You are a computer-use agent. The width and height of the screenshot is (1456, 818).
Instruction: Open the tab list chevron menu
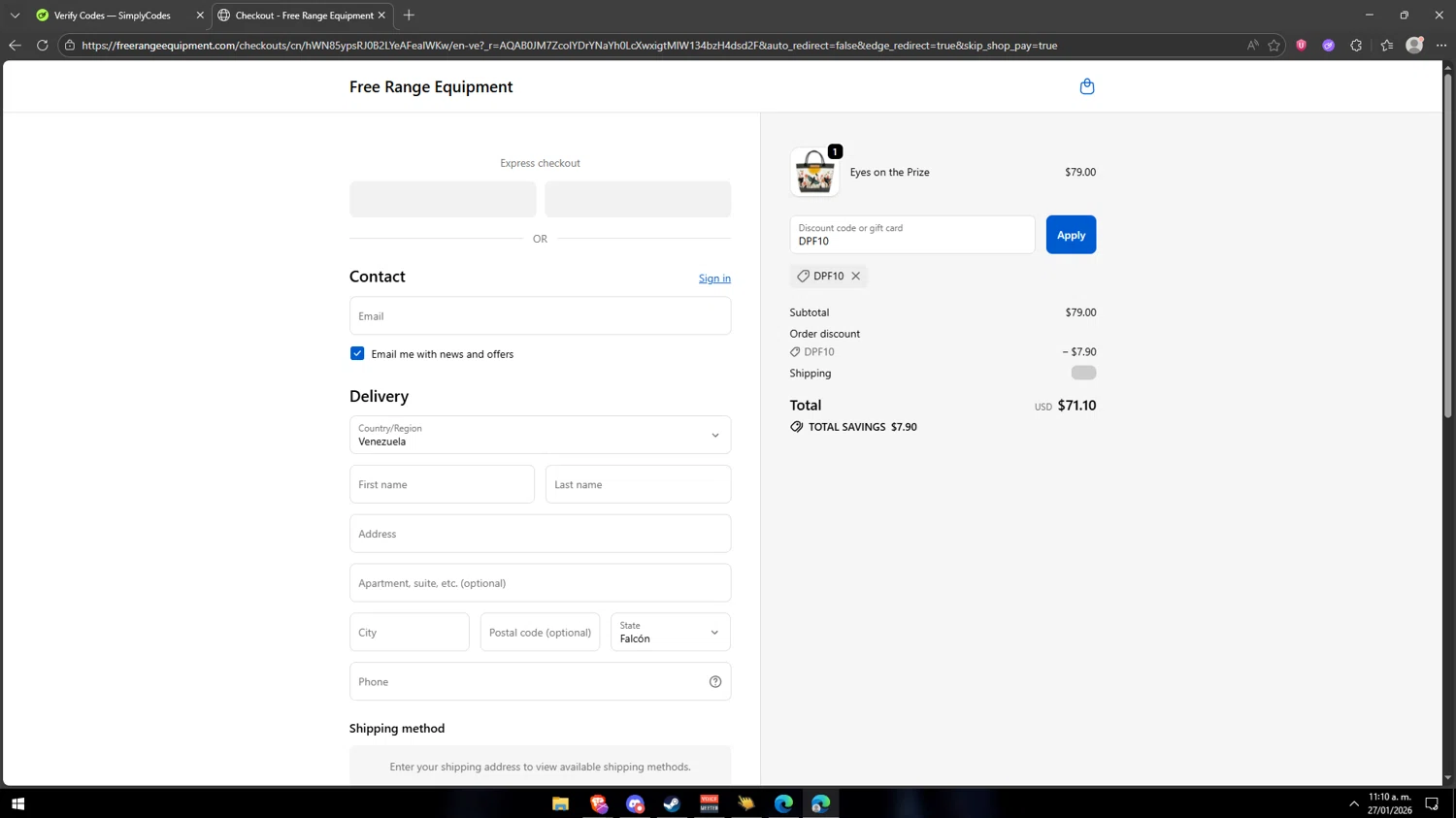[x=15, y=16]
